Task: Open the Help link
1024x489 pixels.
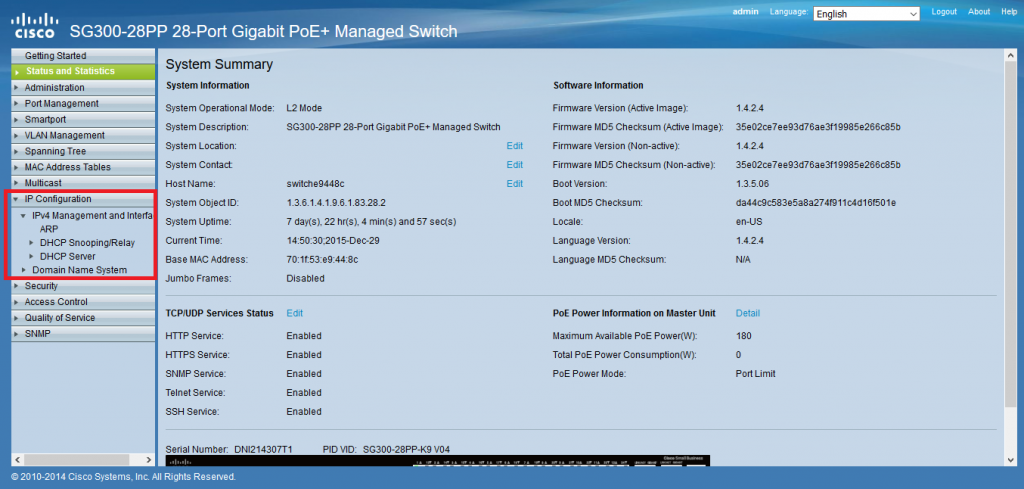Action: [1009, 12]
